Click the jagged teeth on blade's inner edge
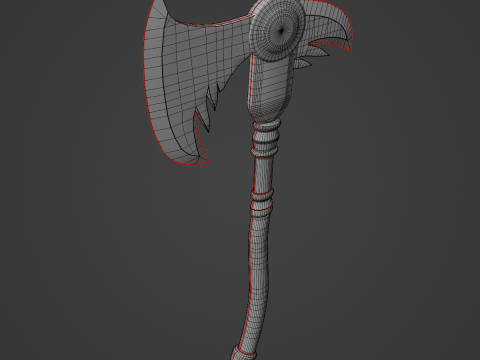The image size is (480, 360). 208,108
